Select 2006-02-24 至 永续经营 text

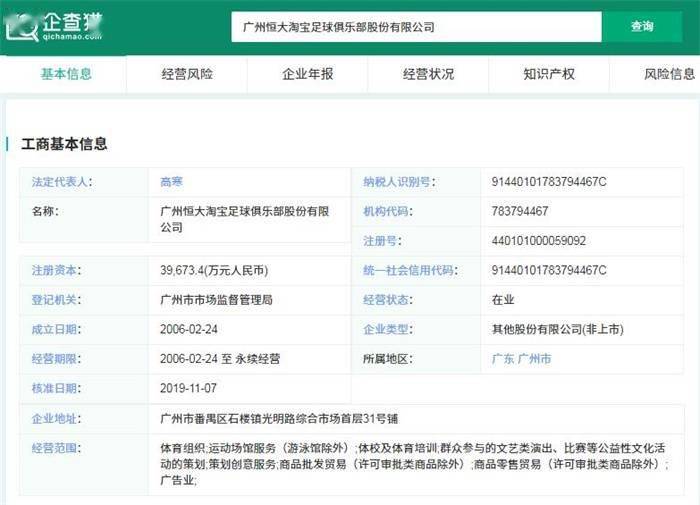[x=220, y=359]
